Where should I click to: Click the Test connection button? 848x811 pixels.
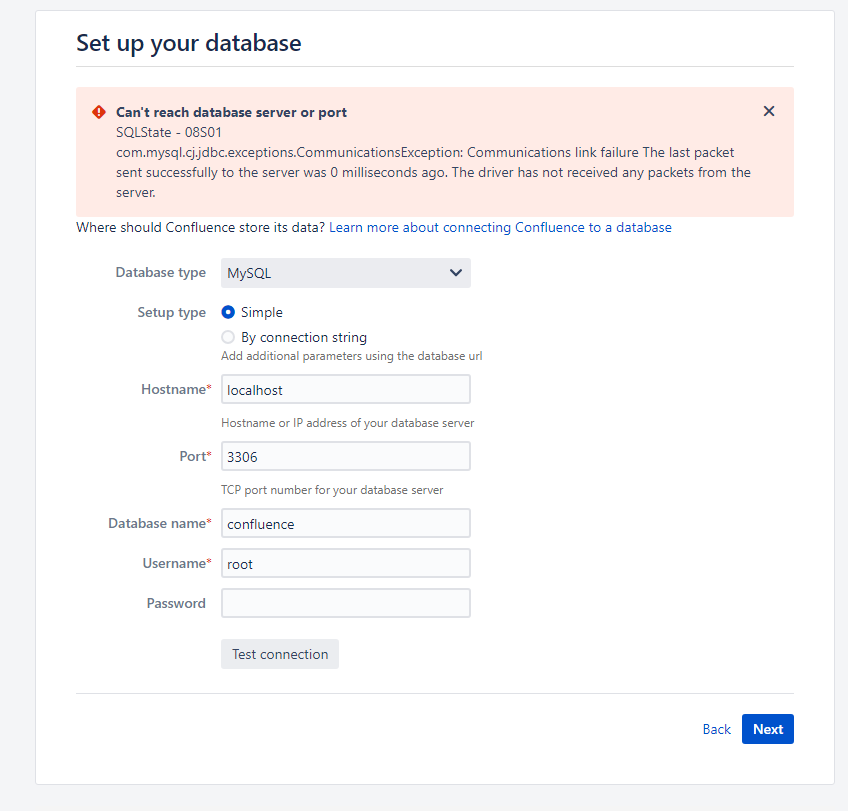(280, 654)
